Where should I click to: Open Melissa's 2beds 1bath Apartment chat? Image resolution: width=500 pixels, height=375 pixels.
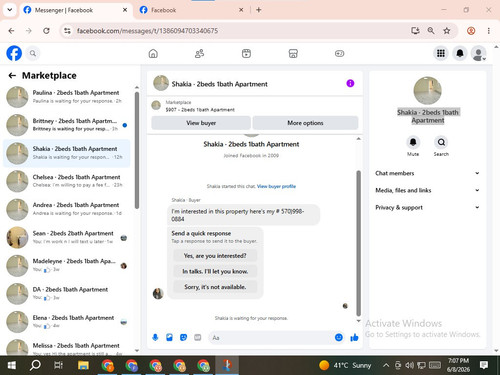point(67,347)
